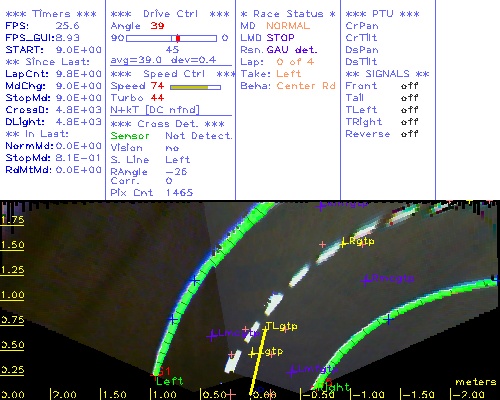Toggle the Reverse signal off indicator
The image size is (500, 400).
[409, 134]
